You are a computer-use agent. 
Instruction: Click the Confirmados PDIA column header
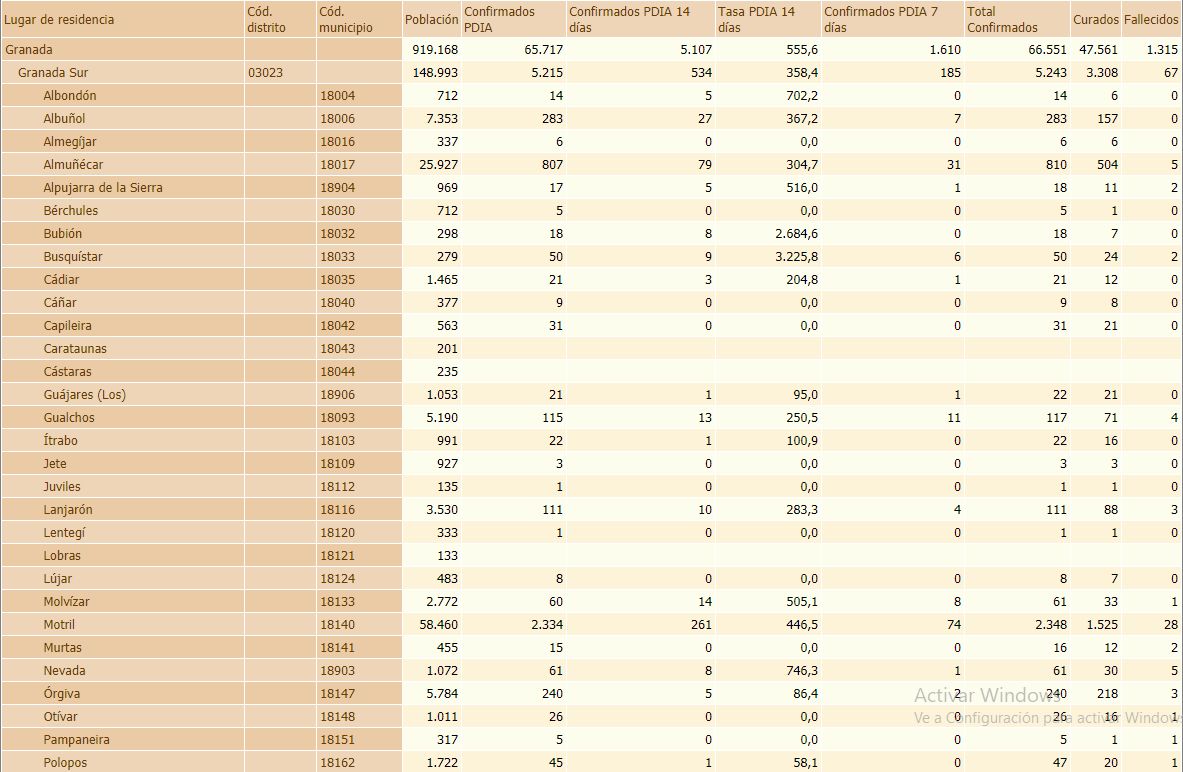coord(513,20)
